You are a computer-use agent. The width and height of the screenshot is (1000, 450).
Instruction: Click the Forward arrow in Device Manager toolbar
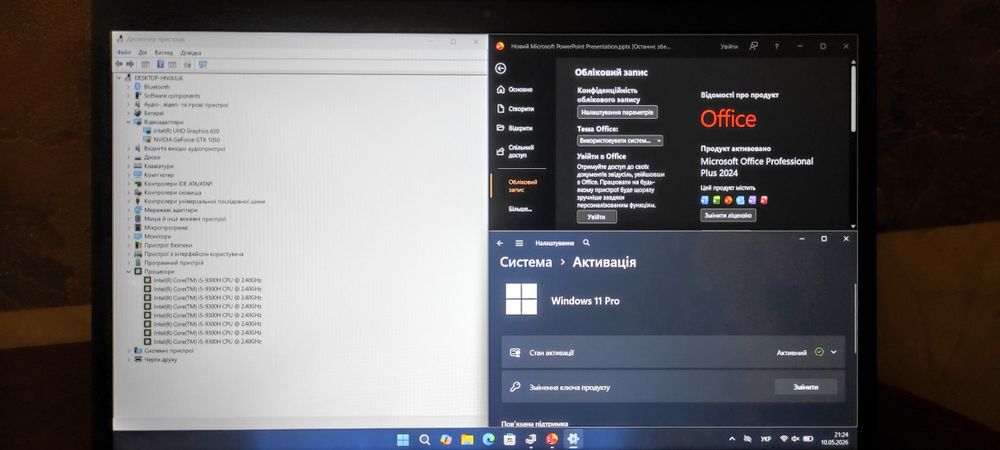coord(130,64)
